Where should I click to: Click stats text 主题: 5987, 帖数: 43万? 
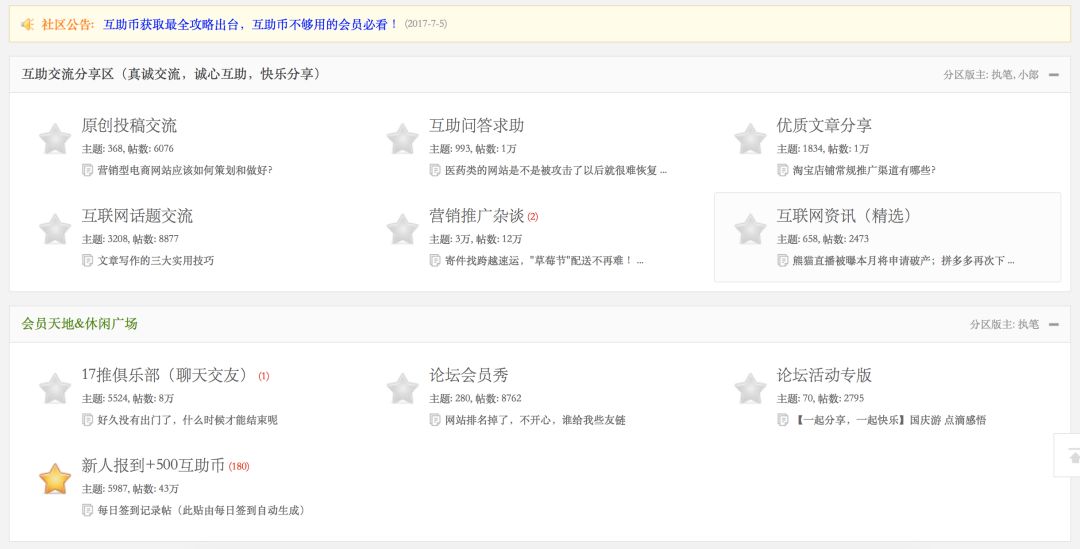130,488
